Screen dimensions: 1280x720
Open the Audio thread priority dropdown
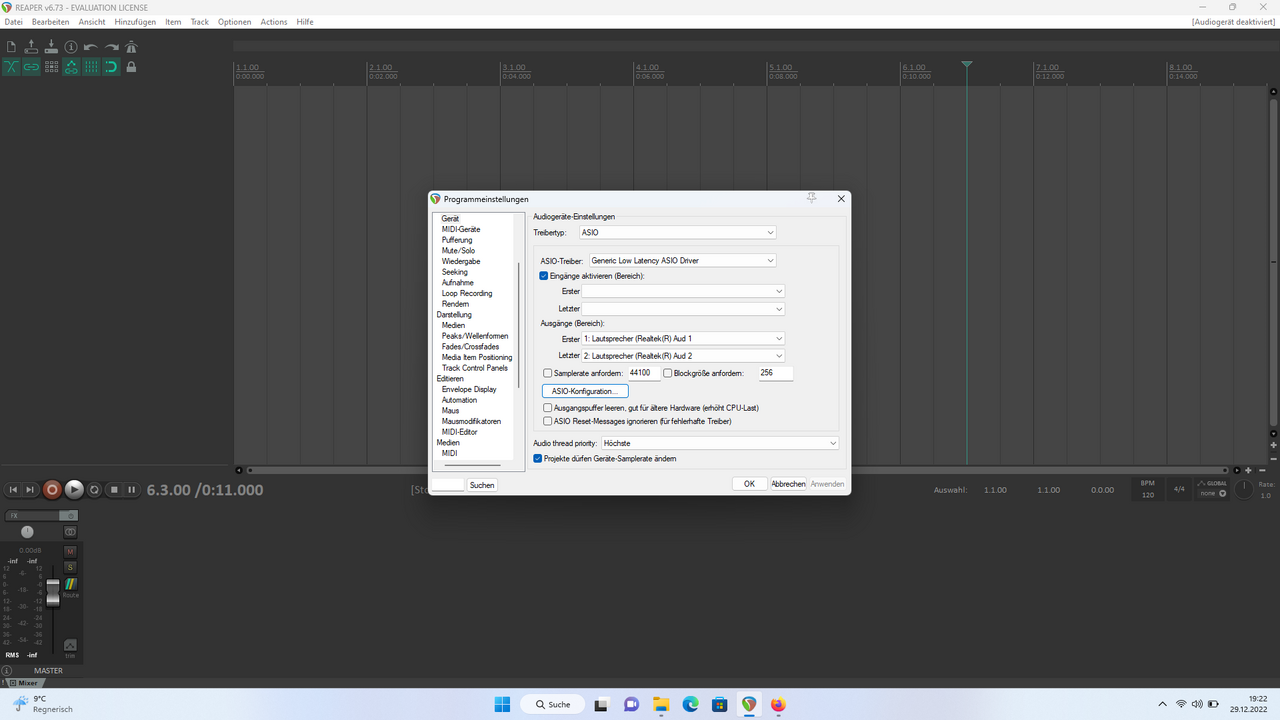tap(719, 443)
